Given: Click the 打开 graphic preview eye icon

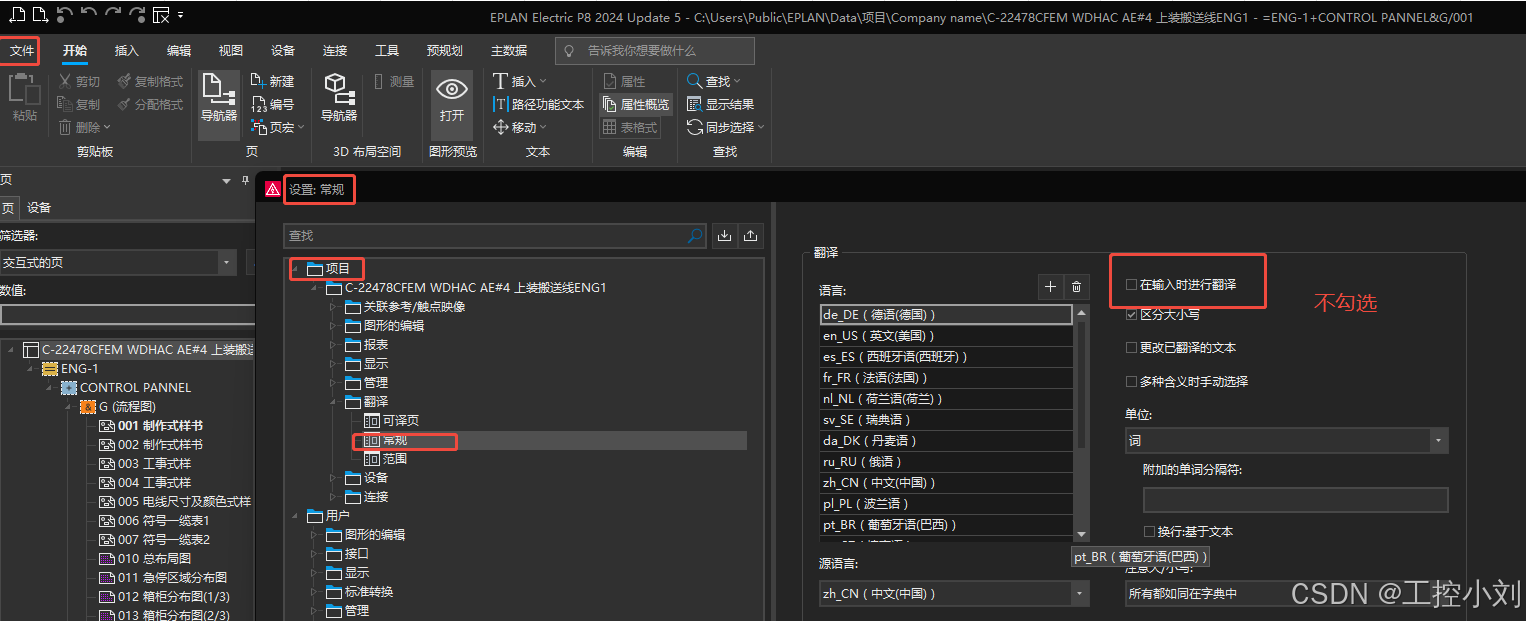Looking at the screenshot, I should coord(452,89).
